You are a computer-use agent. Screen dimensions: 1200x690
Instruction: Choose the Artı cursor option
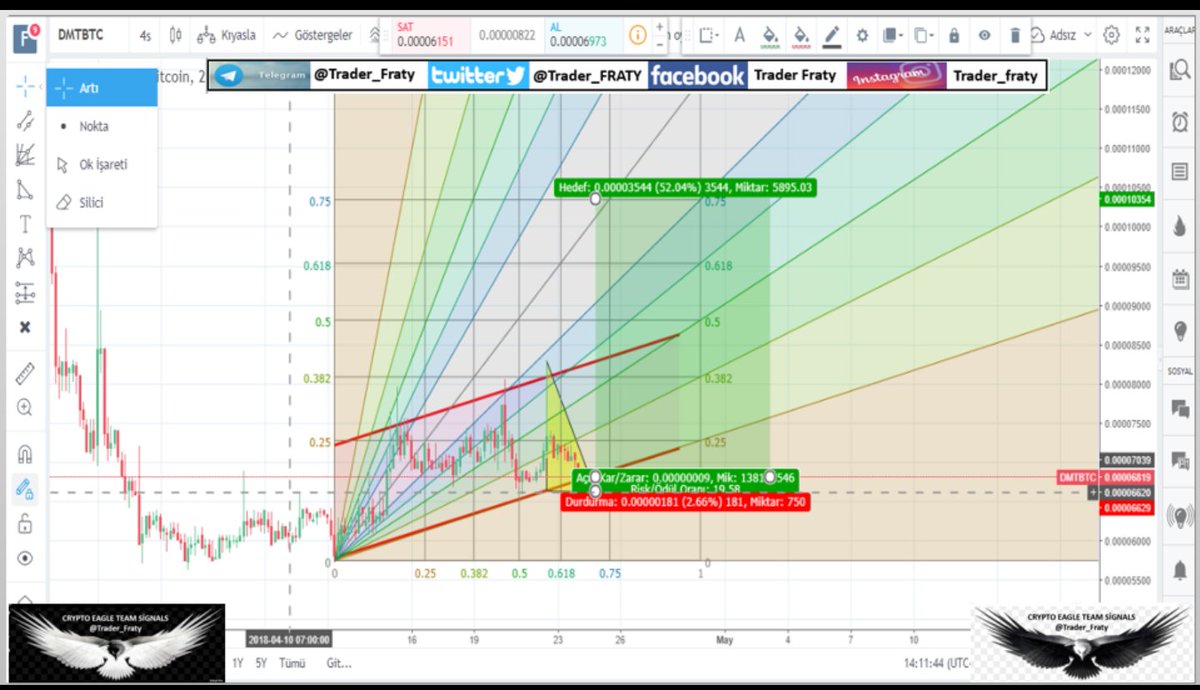coord(102,88)
